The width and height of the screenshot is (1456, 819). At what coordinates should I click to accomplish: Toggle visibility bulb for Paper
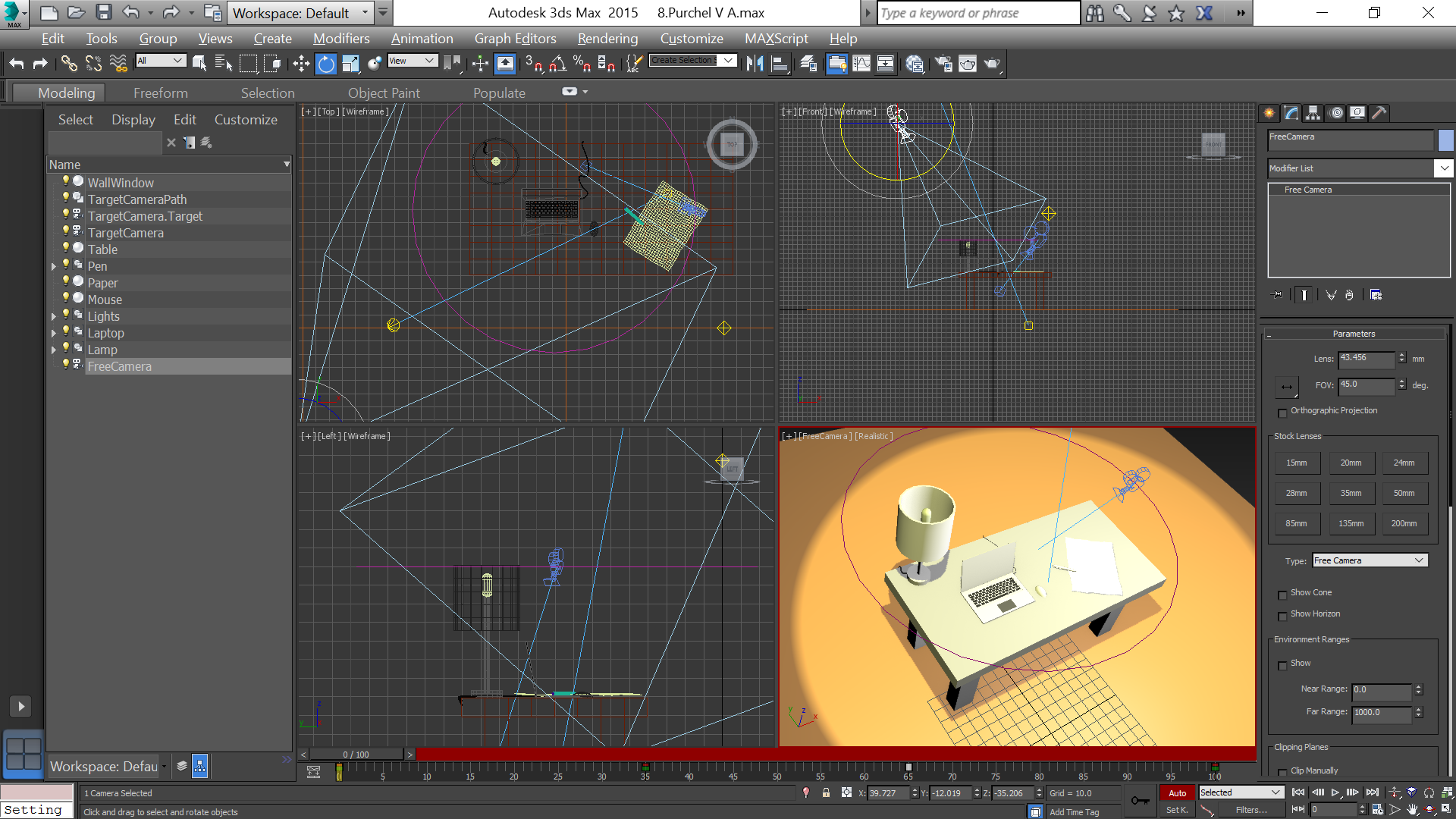[x=66, y=281]
